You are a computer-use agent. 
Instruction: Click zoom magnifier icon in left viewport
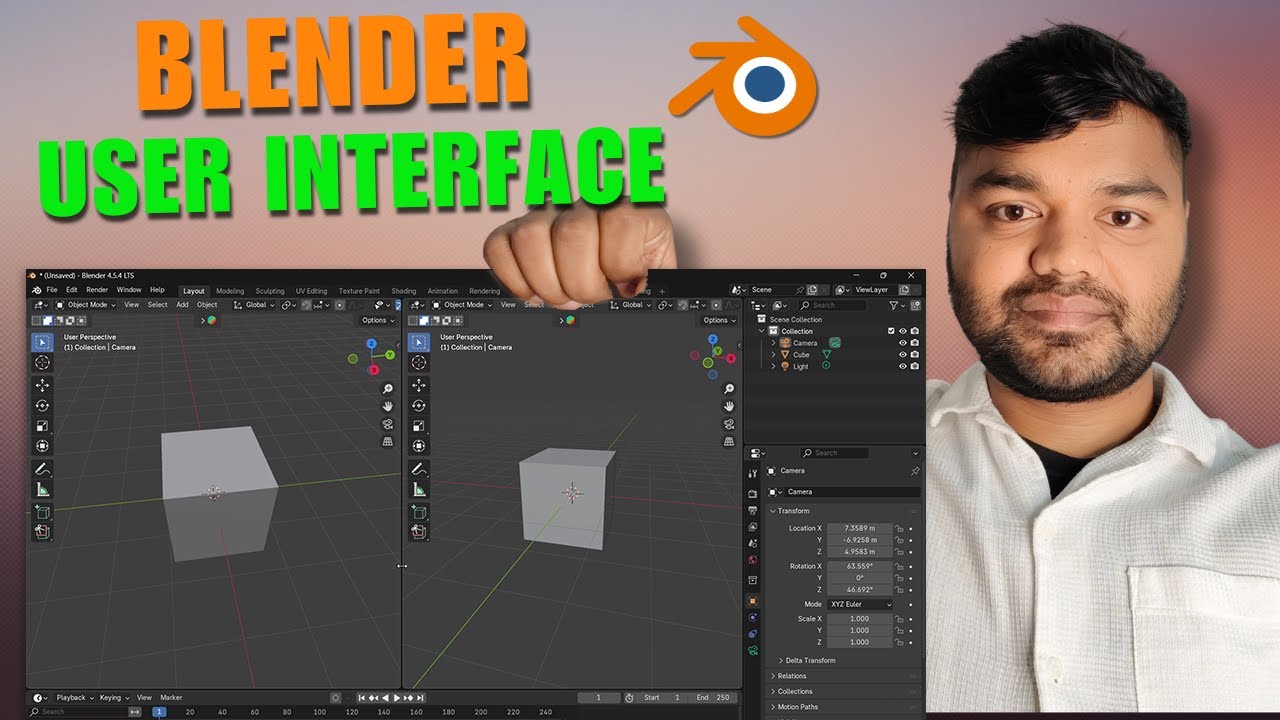[x=388, y=388]
